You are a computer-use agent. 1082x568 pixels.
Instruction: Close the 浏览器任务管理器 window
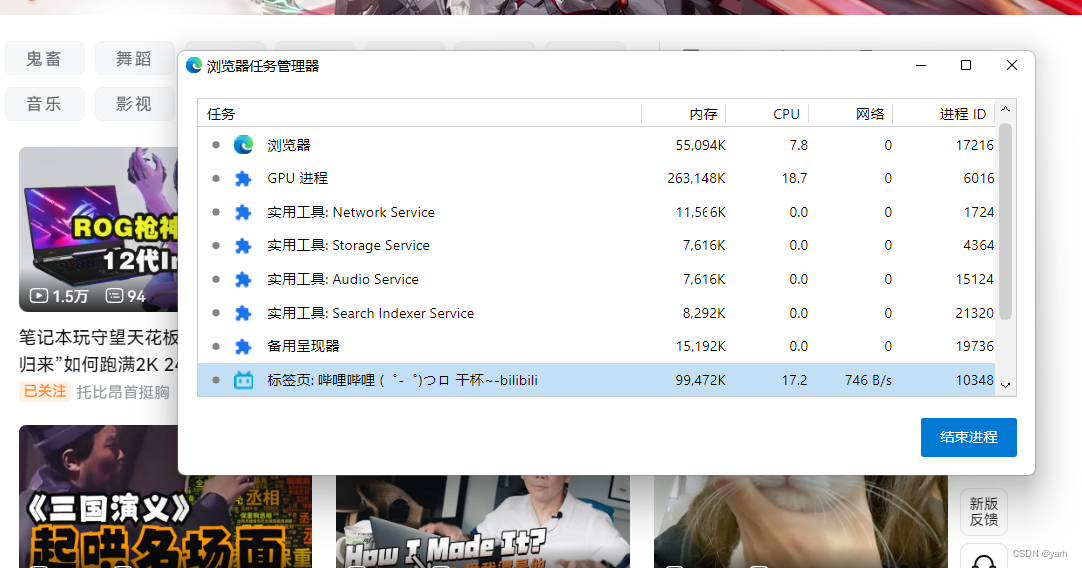click(1012, 65)
